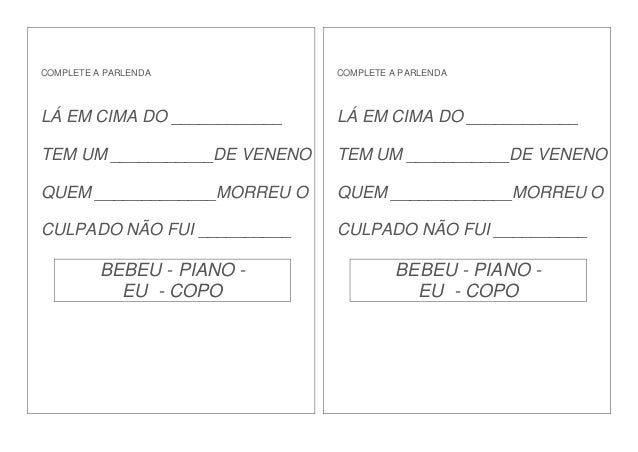Click DE VENENO text in the right card
The height and width of the screenshot is (452, 638).
(559, 156)
